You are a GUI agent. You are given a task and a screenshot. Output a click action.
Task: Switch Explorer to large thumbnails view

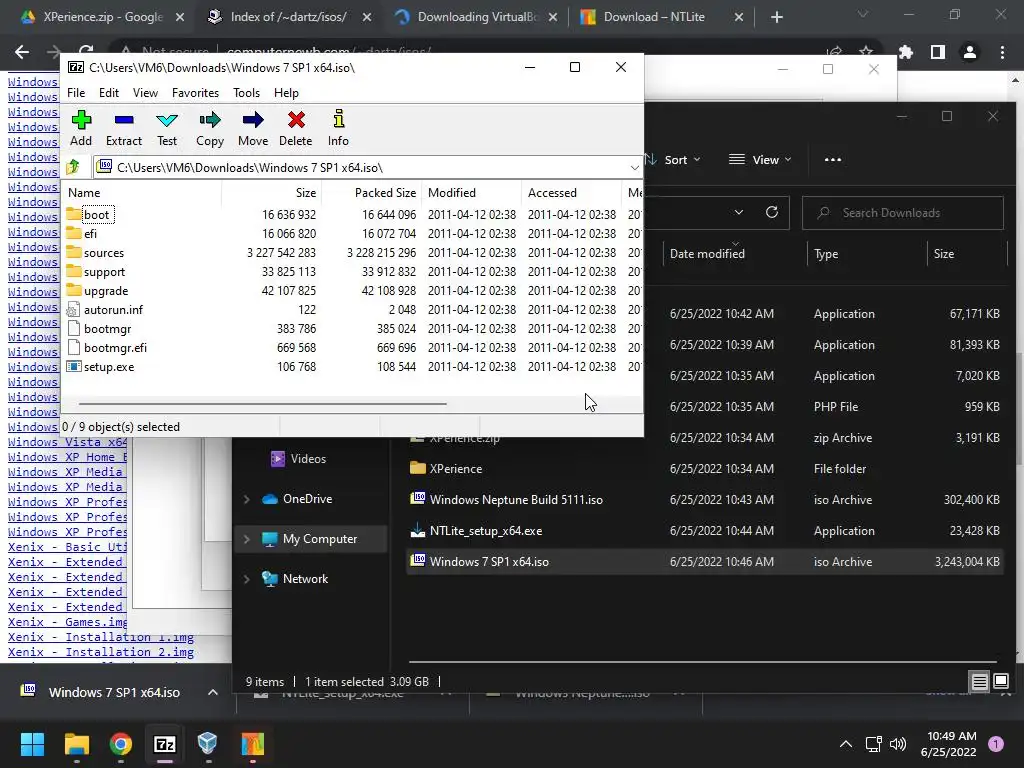click(1001, 681)
